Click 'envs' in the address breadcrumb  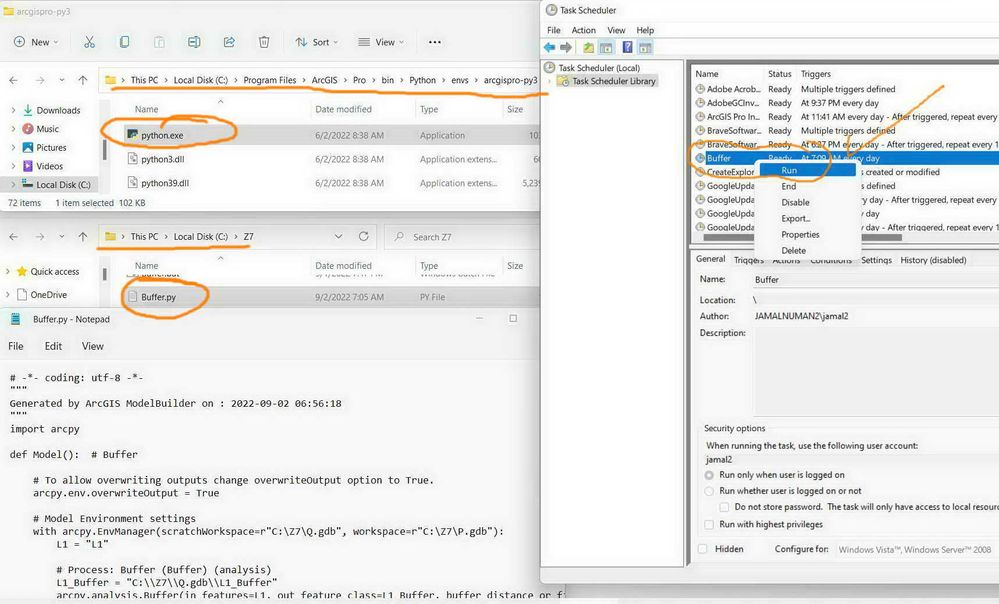(459, 80)
